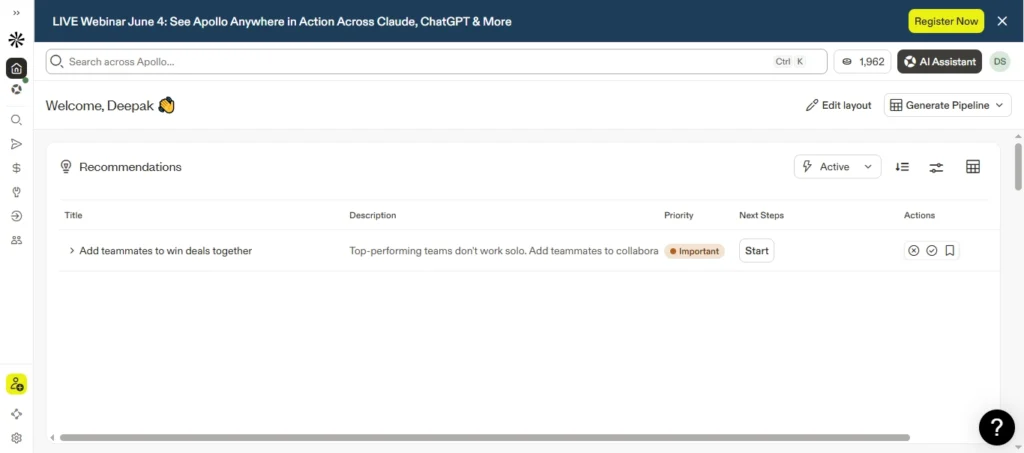Click the Priority column header
The image size is (1024, 453).
click(679, 215)
